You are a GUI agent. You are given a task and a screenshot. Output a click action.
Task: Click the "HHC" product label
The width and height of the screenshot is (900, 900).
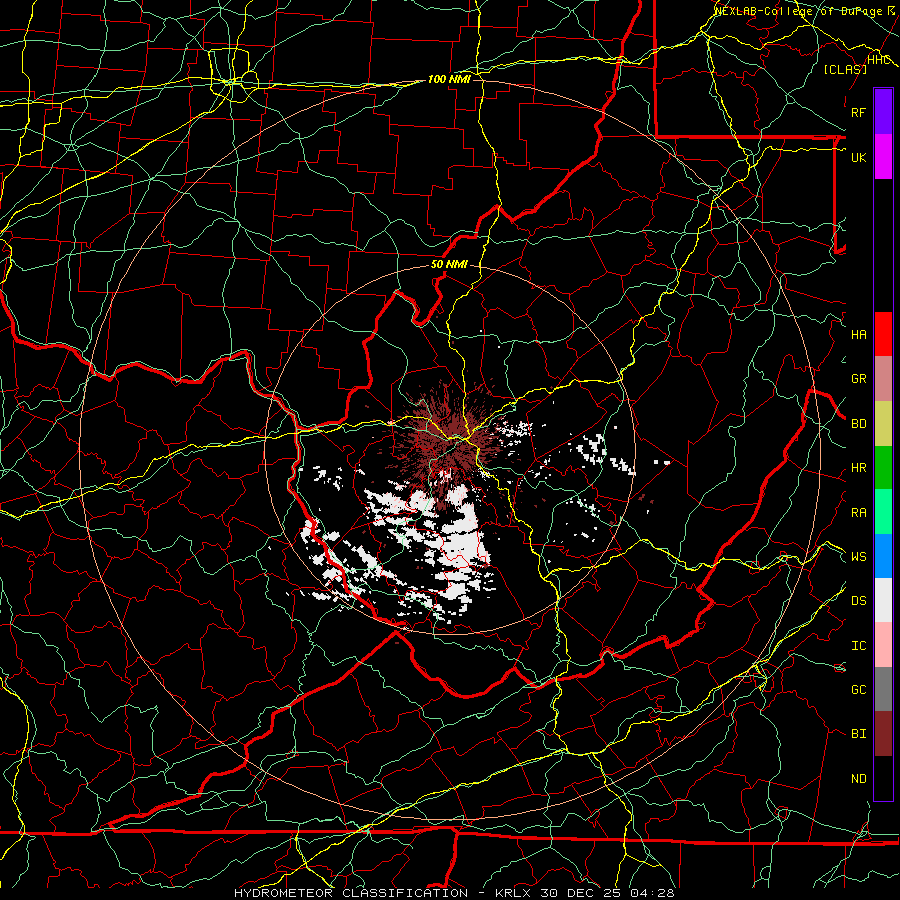tap(879, 59)
